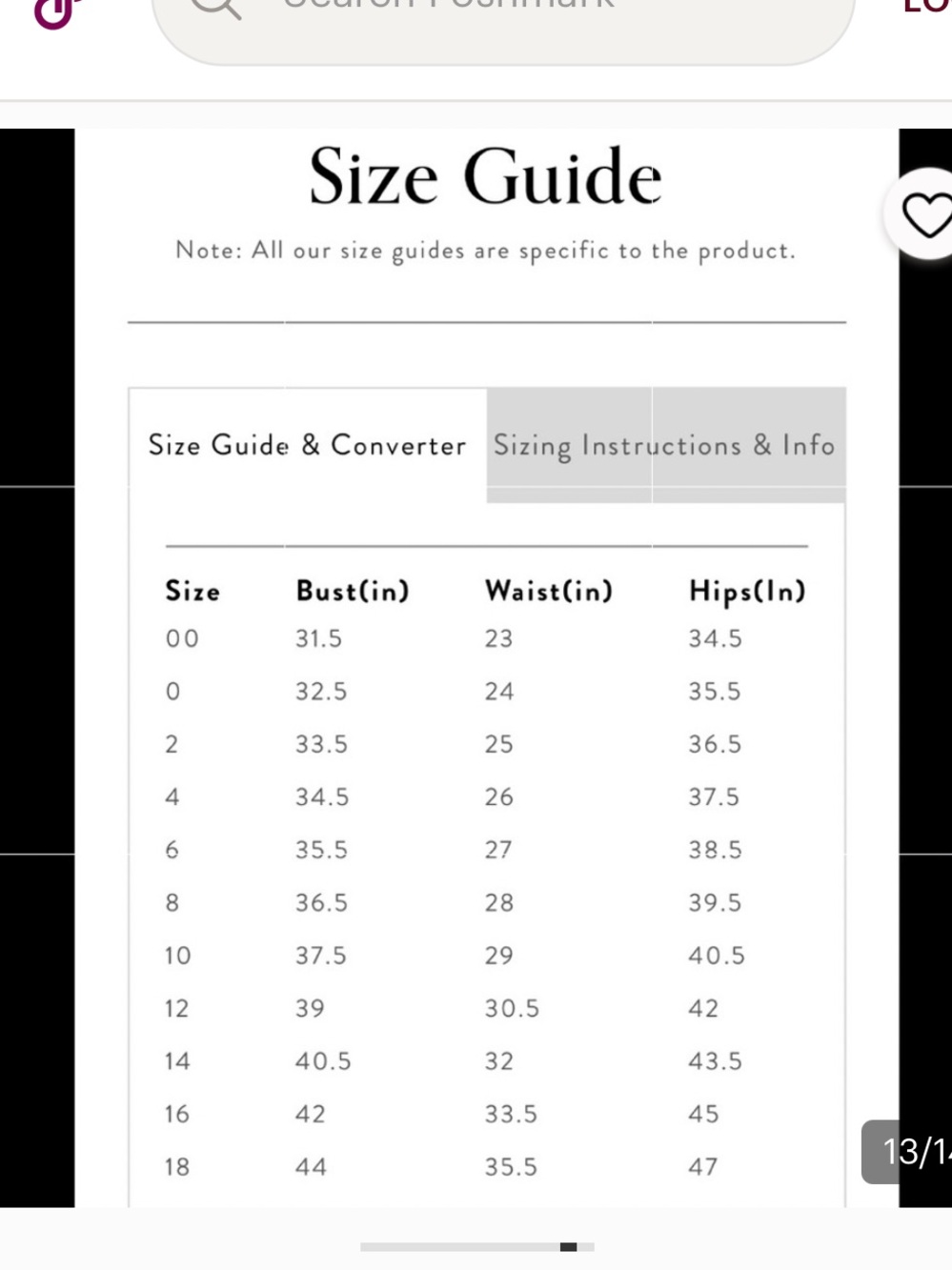Click the Waist(in) column header
Viewport: 952px width, 1270px height.
549,591
